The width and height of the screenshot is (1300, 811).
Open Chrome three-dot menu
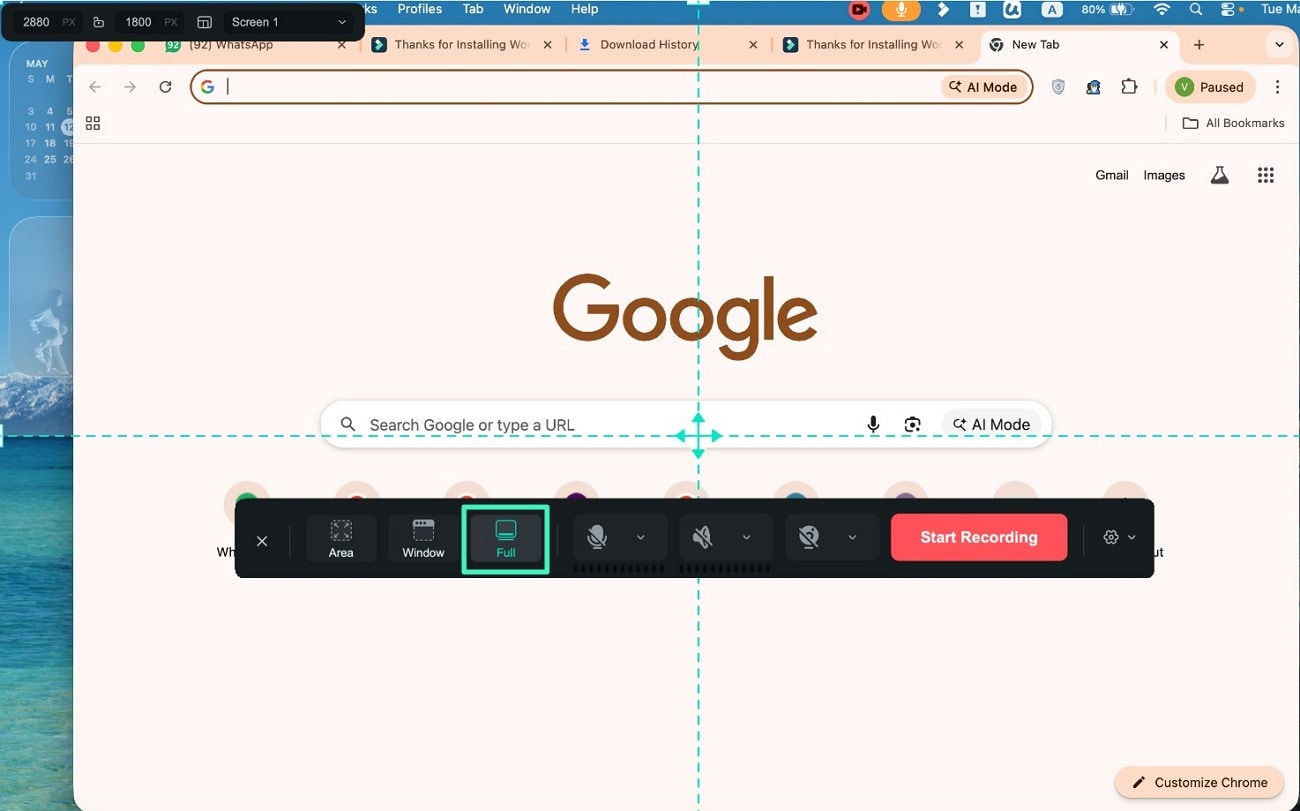coord(1277,87)
